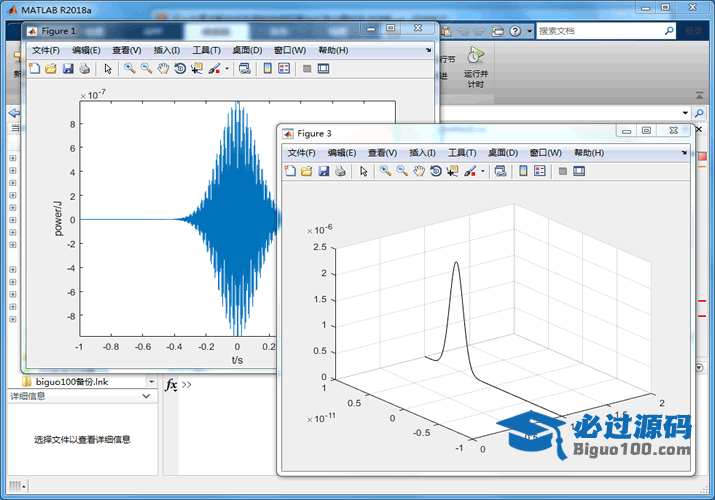715x500 pixels.
Task: Open 编辑(E) menu in Figure 1
Action: coord(86,50)
